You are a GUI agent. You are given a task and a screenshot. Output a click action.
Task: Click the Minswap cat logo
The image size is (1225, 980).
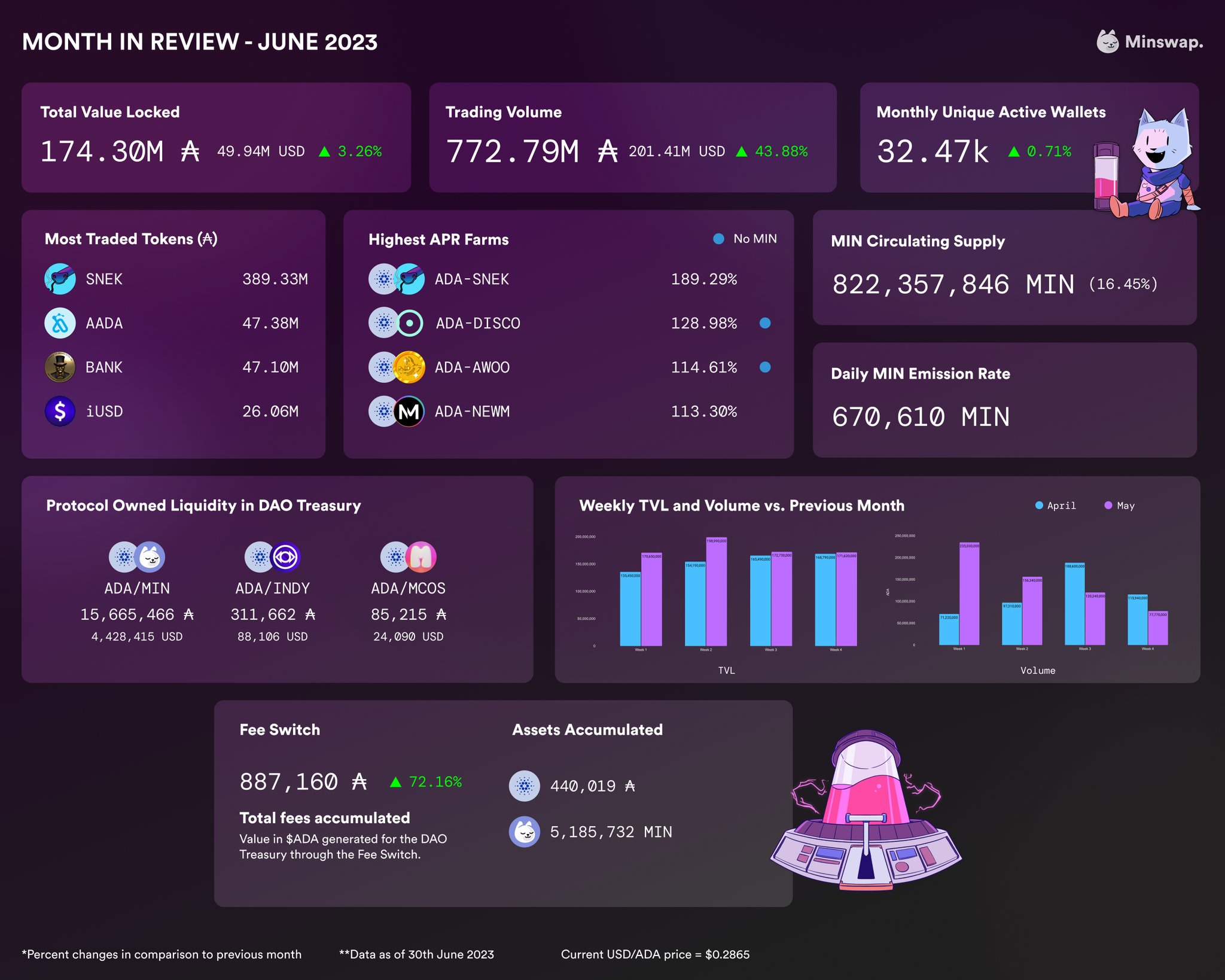pos(1110,42)
